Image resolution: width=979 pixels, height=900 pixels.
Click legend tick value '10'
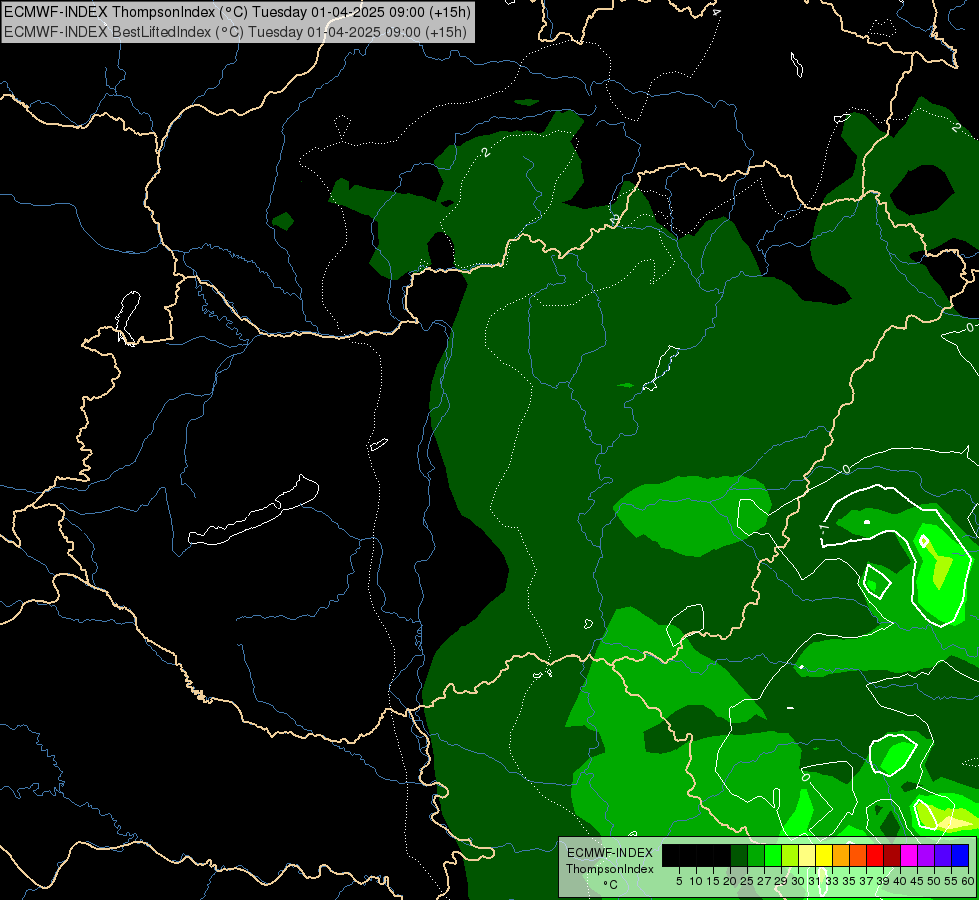point(696,881)
